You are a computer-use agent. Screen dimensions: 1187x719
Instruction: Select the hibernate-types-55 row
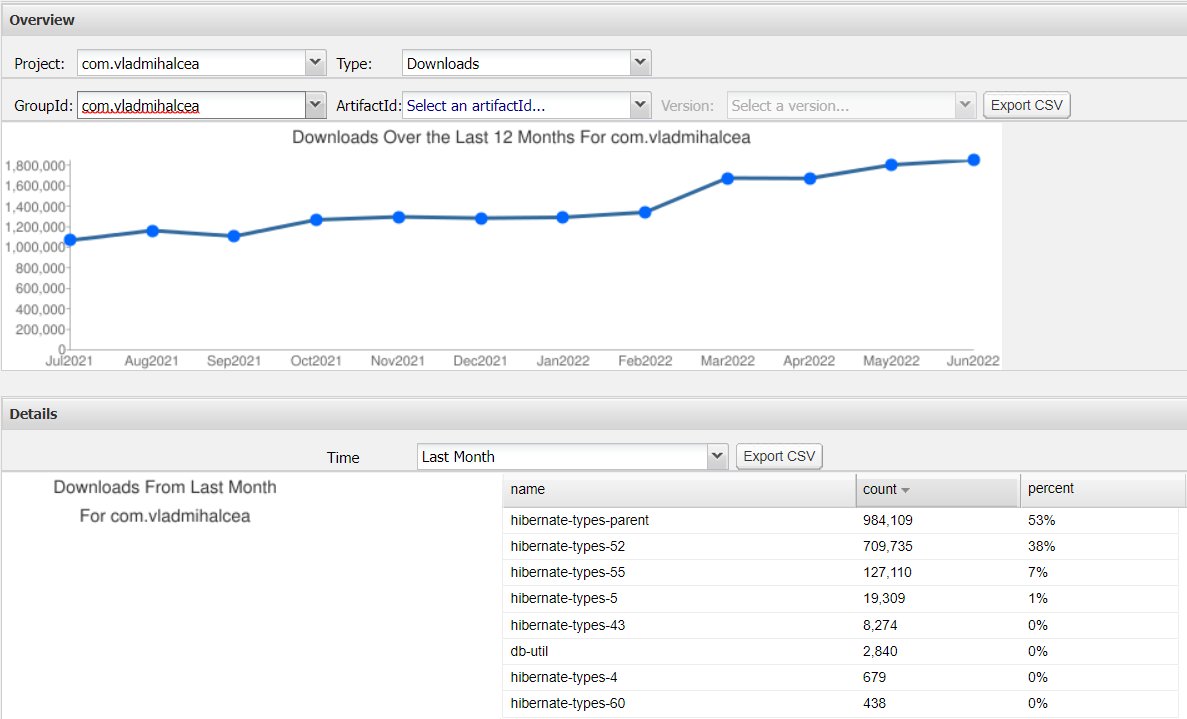click(840, 573)
